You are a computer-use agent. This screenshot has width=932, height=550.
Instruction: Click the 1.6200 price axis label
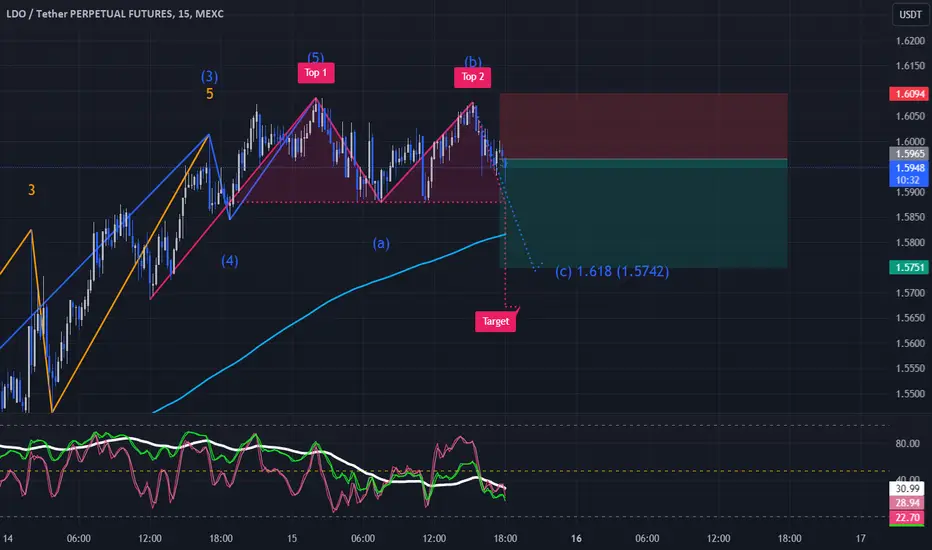(x=910, y=41)
